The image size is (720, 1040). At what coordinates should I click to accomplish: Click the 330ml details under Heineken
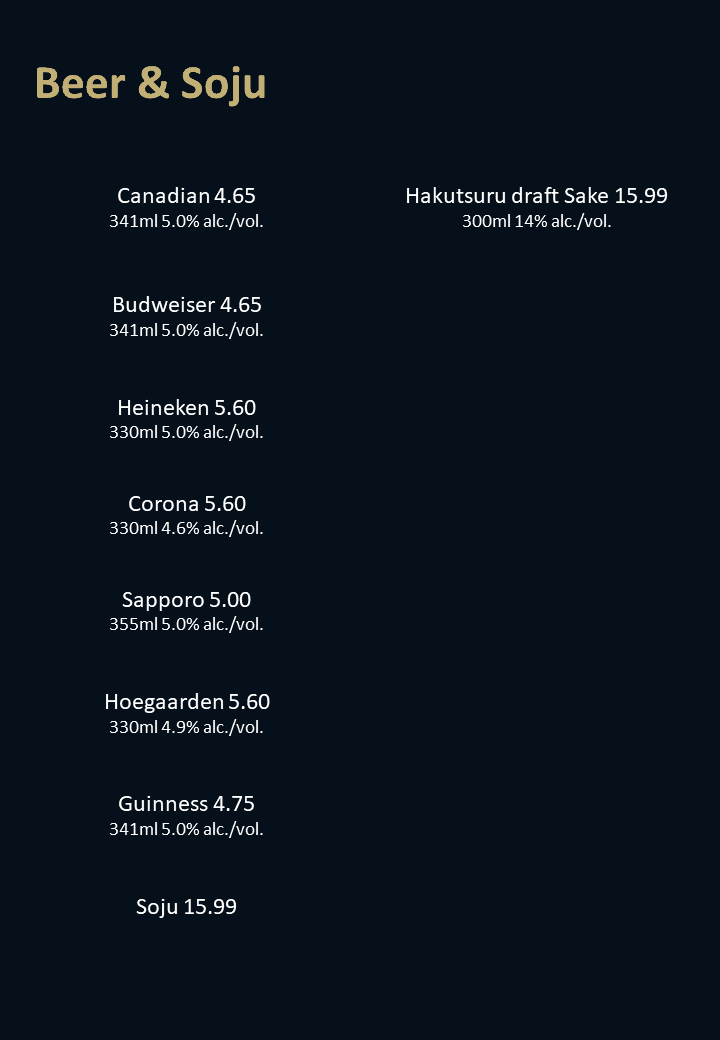point(186,432)
